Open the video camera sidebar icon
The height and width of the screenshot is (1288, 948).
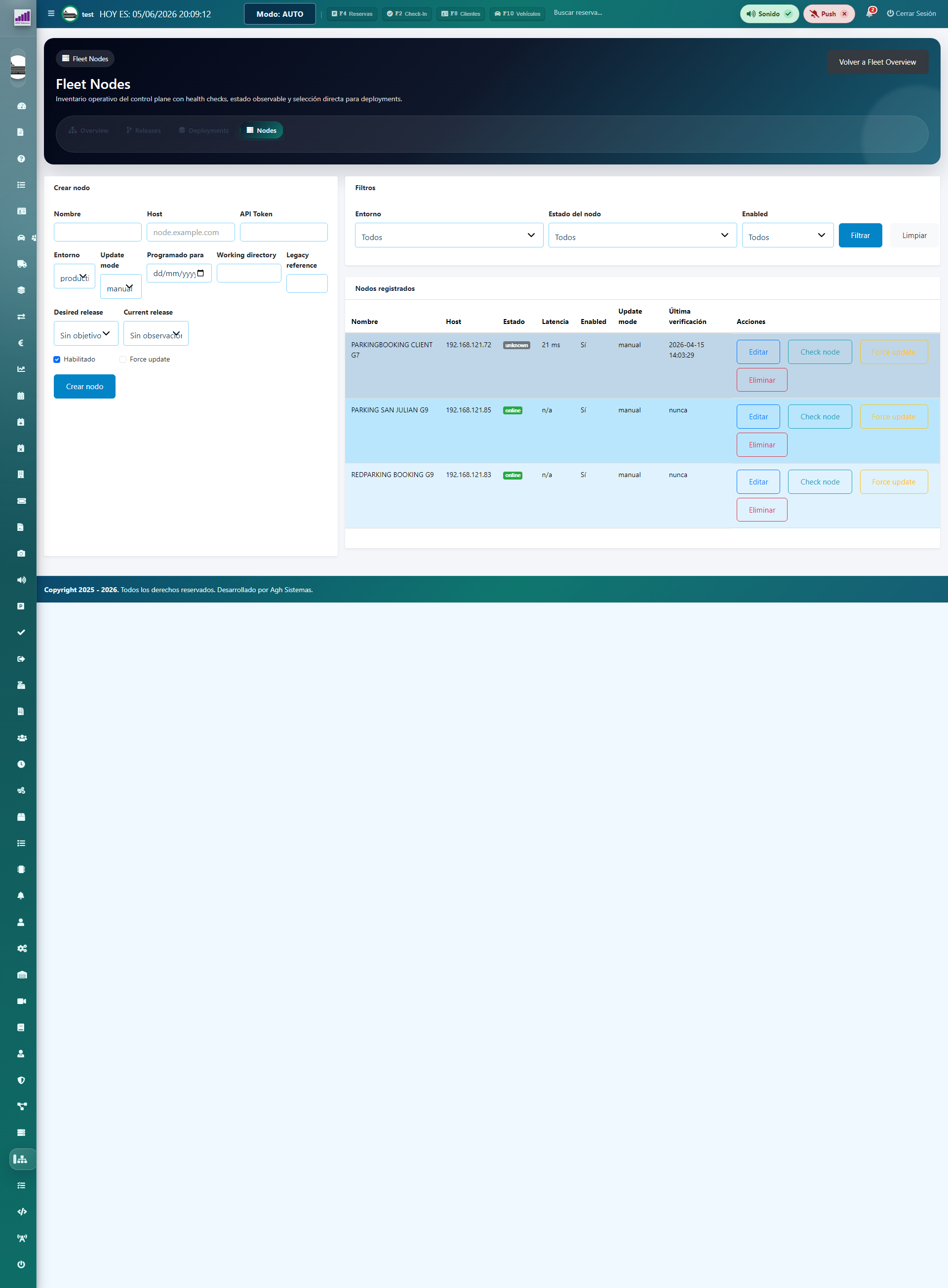(21, 1001)
